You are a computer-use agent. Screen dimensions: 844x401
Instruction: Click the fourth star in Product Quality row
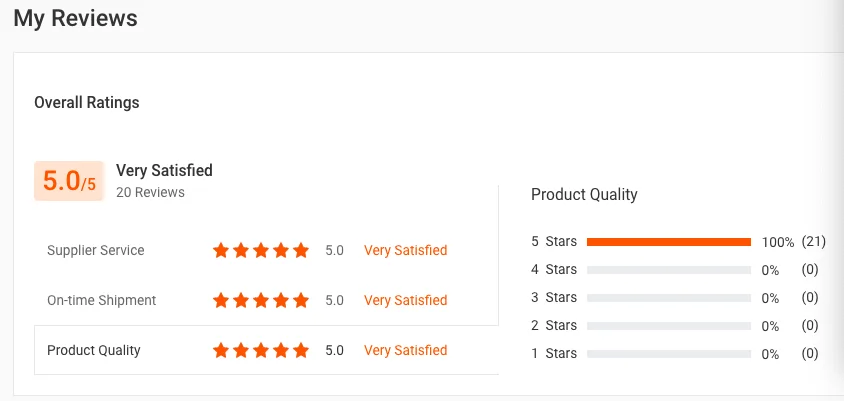point(281,350)
